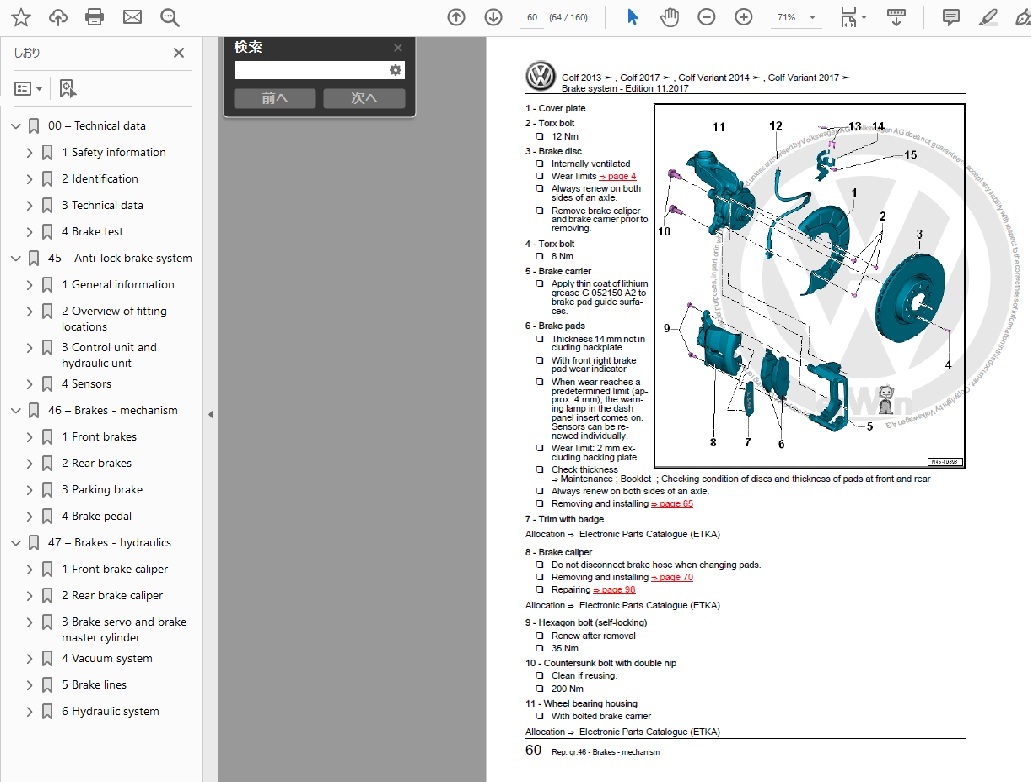Viewport: 1031px width, 782px height.
Task: Open 4 Sensors bookmark
Action: click(87, 383)
